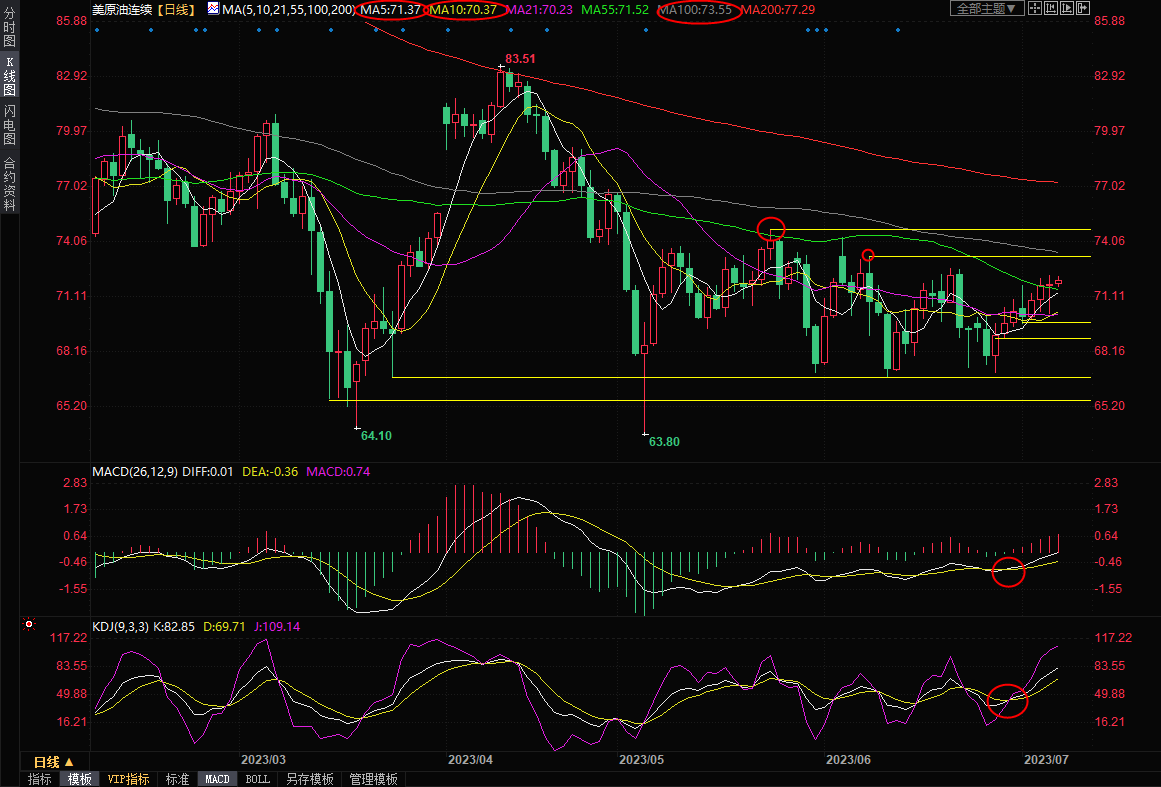Click the MA indicator chart icon
1161x787 pixels.
click(214, 9)
